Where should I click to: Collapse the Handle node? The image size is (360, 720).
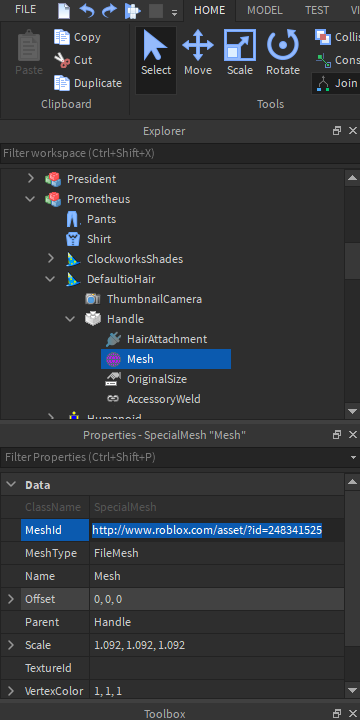(70, 319)
